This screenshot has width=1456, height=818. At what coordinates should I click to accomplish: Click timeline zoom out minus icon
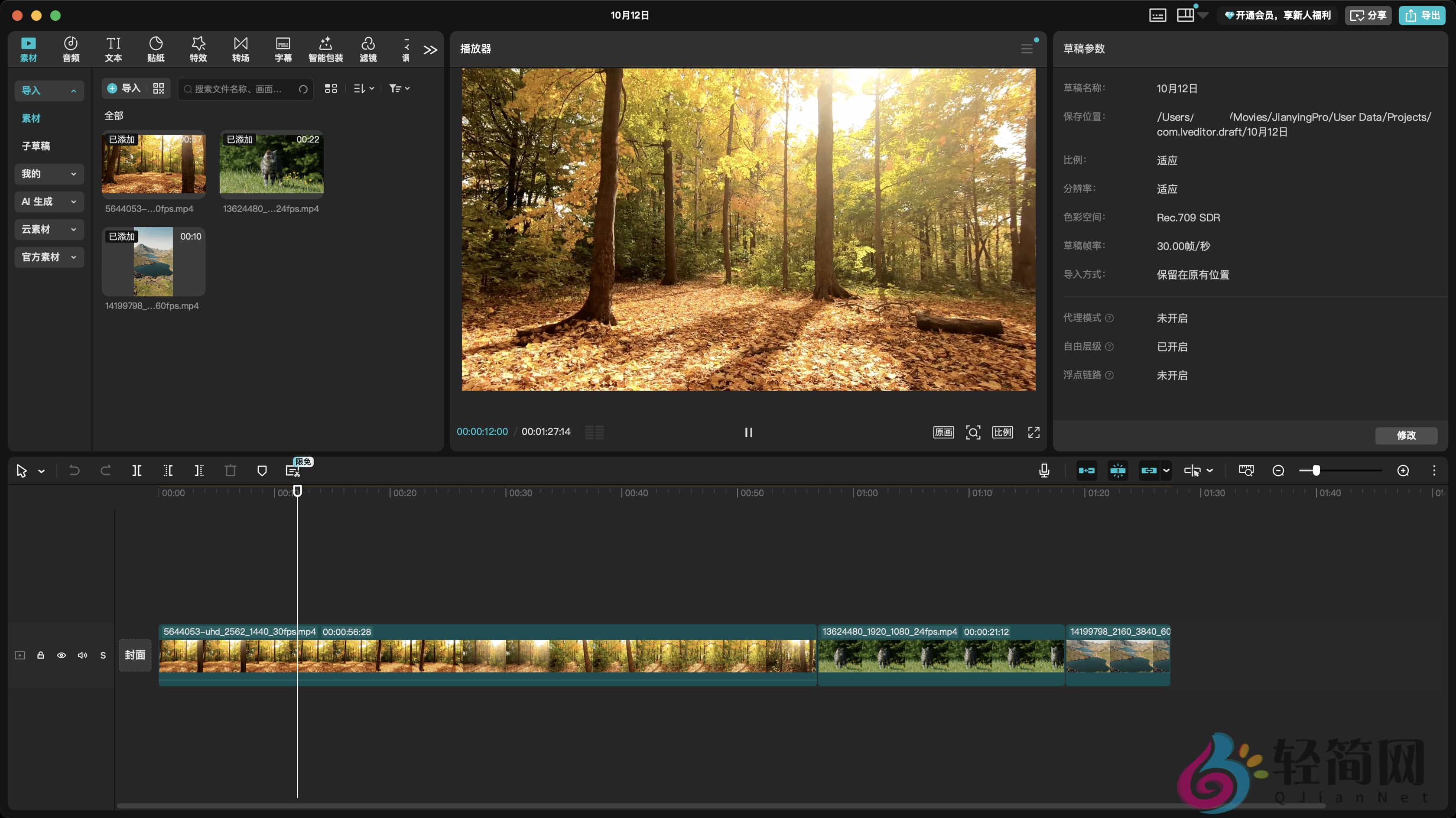click(1278, 471)
